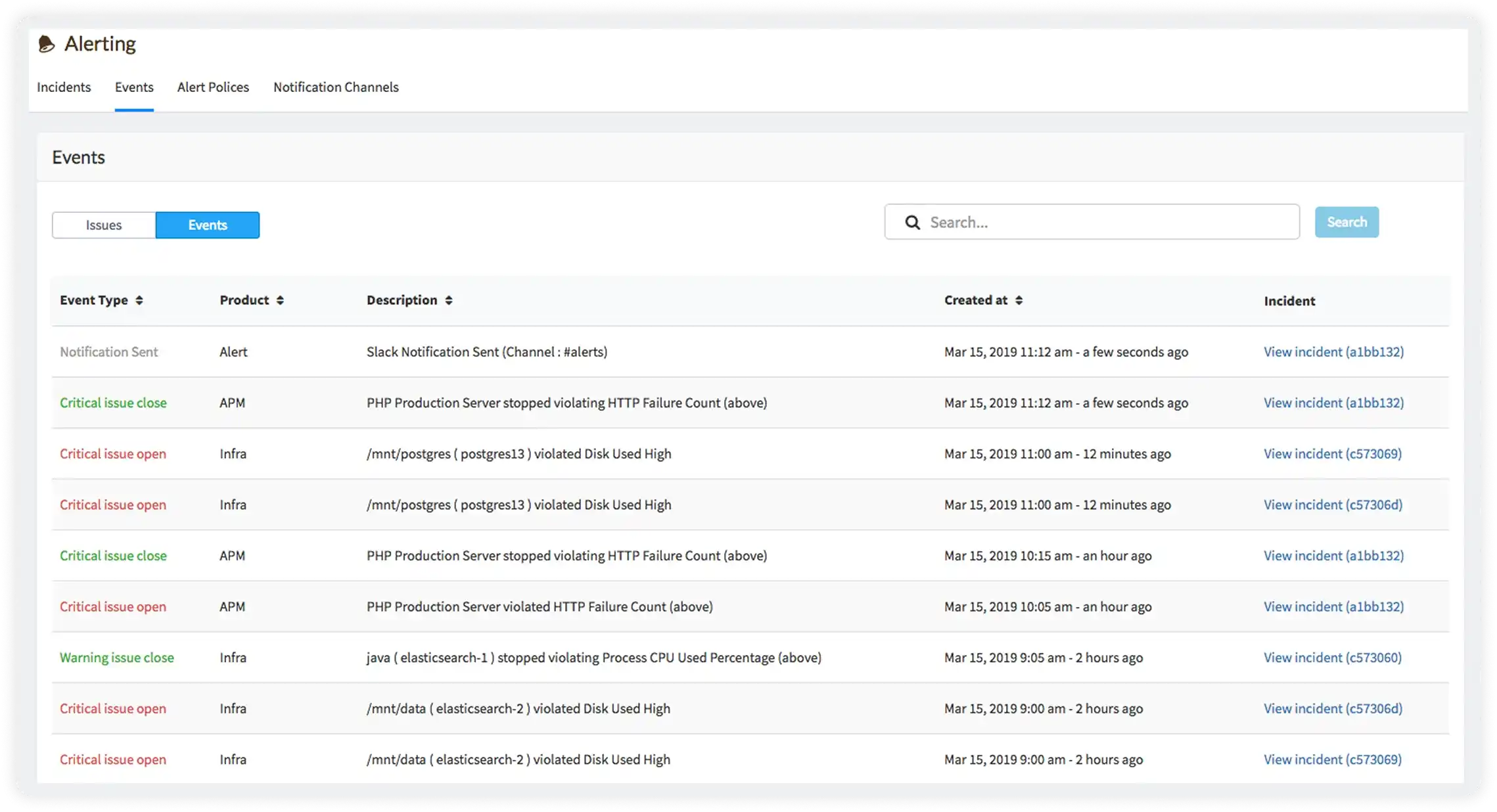This screenshot has height=812, width=1497.
Task: Select the Events toggle button
Action: [x=208, y=225]
